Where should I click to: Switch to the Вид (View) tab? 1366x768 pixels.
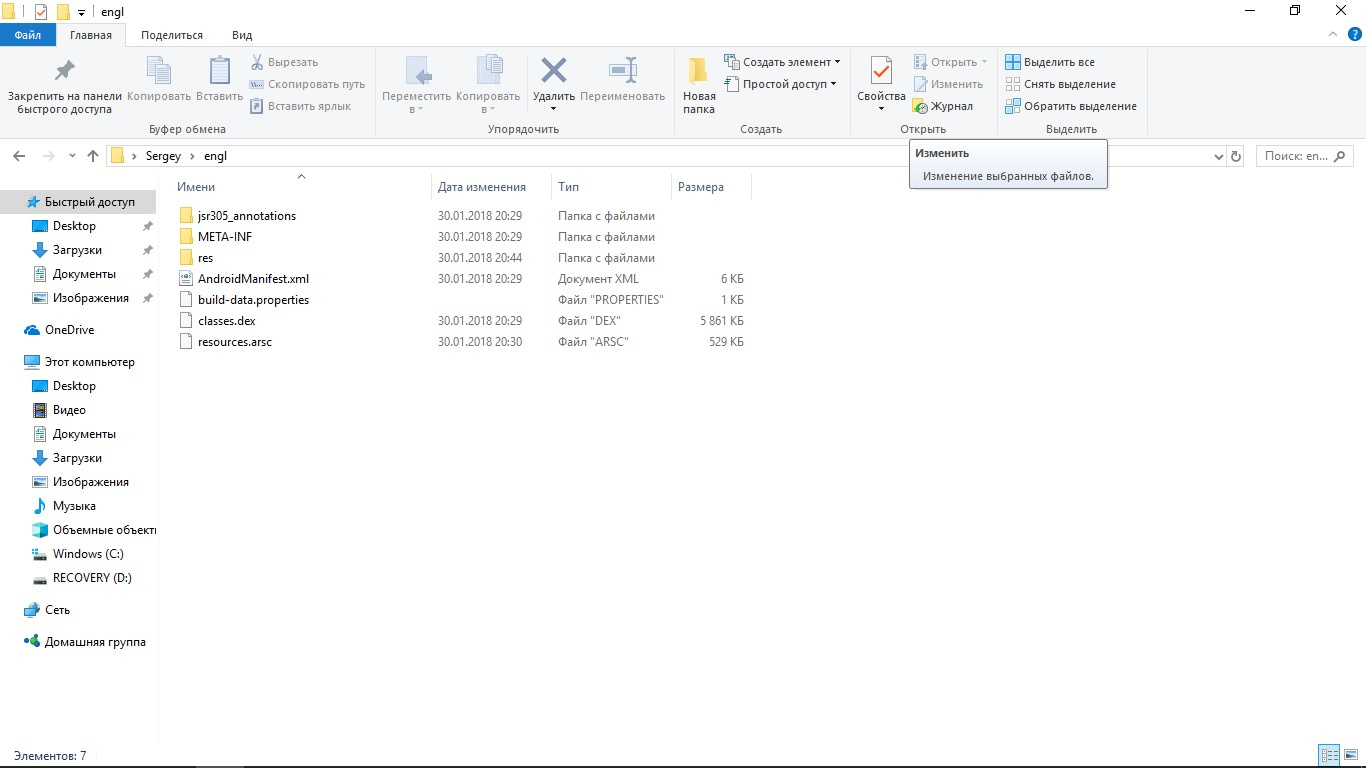pyautogui.click(x=242, y=35)
